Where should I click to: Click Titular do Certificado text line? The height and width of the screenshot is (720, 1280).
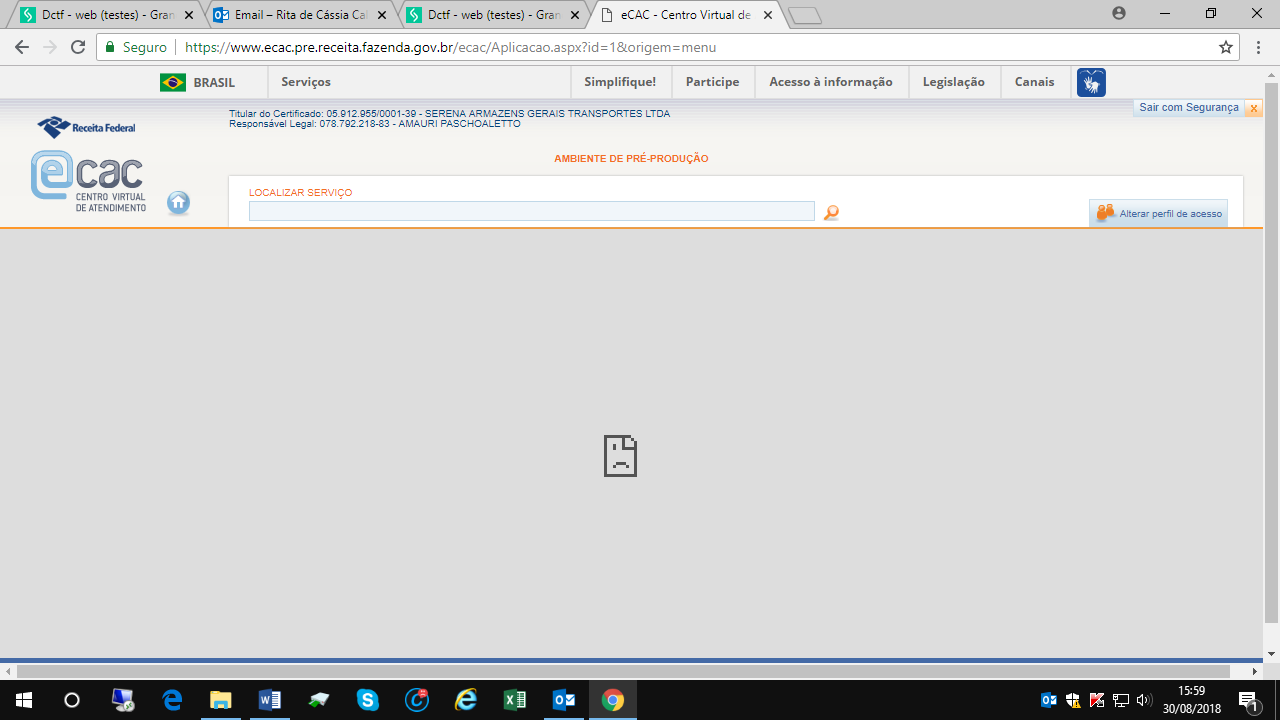pos(449,114)
